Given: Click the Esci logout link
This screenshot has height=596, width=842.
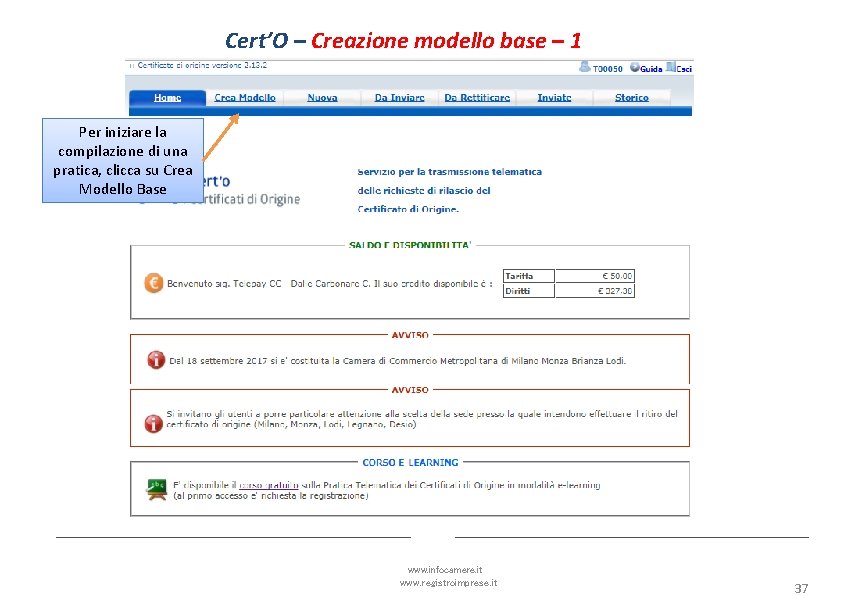Looking at the screenshot, I should (x=684, y=69).
